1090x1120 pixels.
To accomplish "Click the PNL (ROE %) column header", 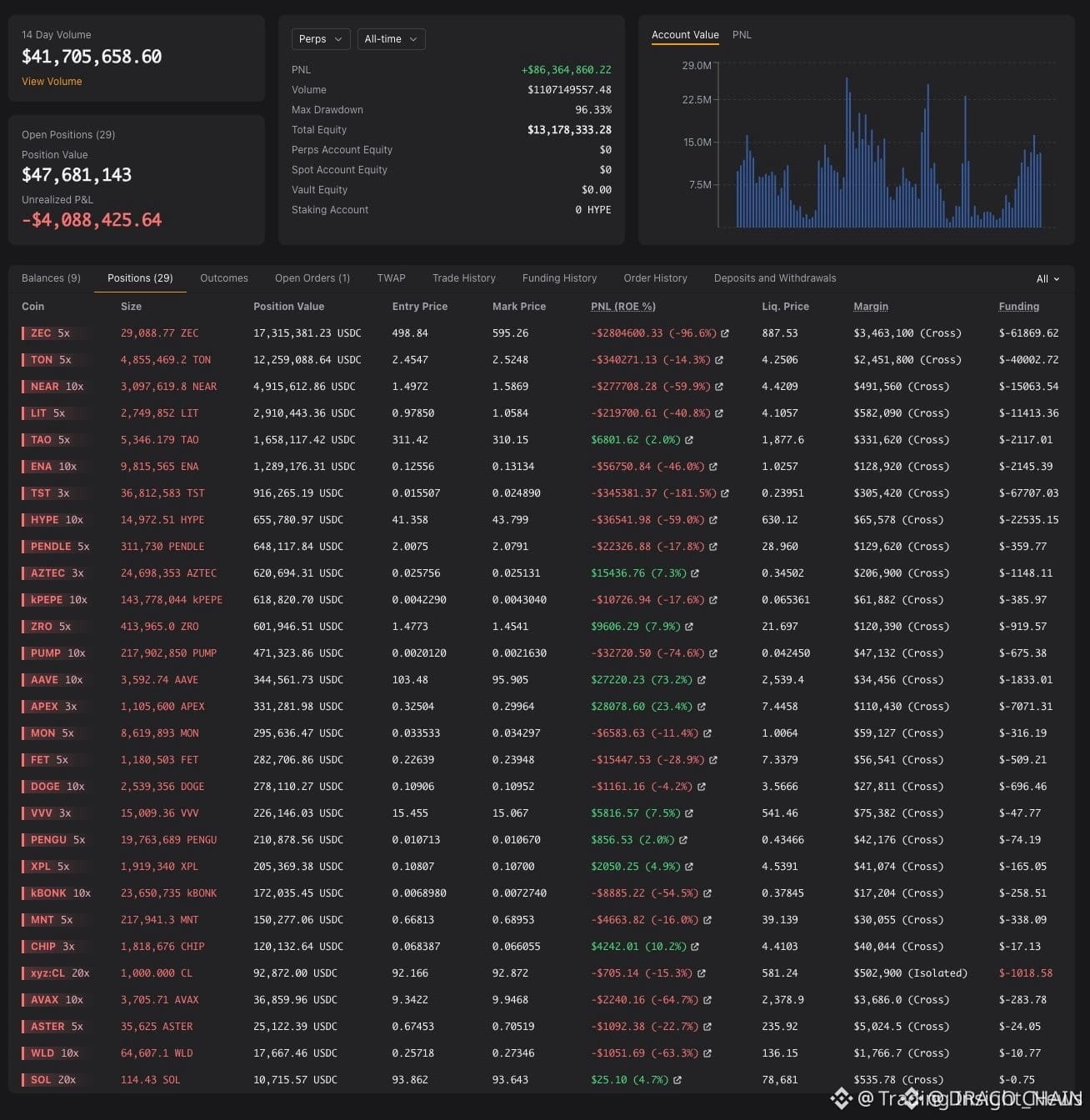I will [623, 307].
